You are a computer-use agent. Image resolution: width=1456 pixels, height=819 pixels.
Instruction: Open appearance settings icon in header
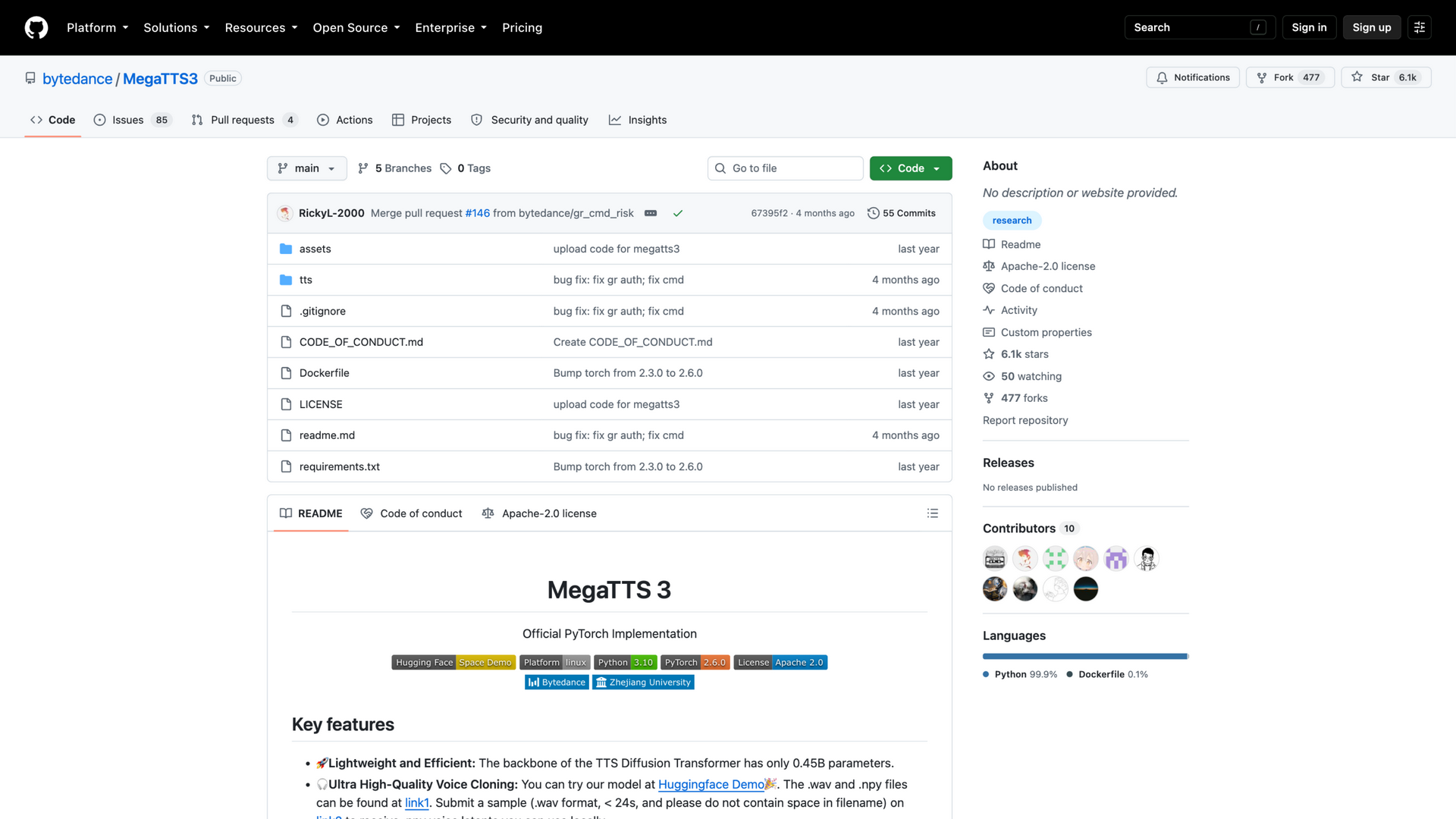click(1420, 27)
